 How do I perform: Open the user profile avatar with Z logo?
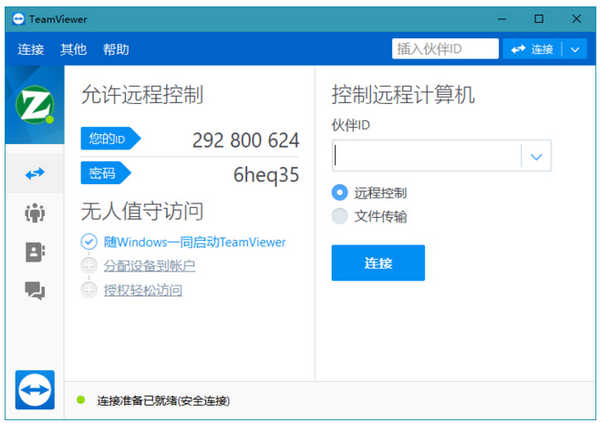[x=35, y=105]
